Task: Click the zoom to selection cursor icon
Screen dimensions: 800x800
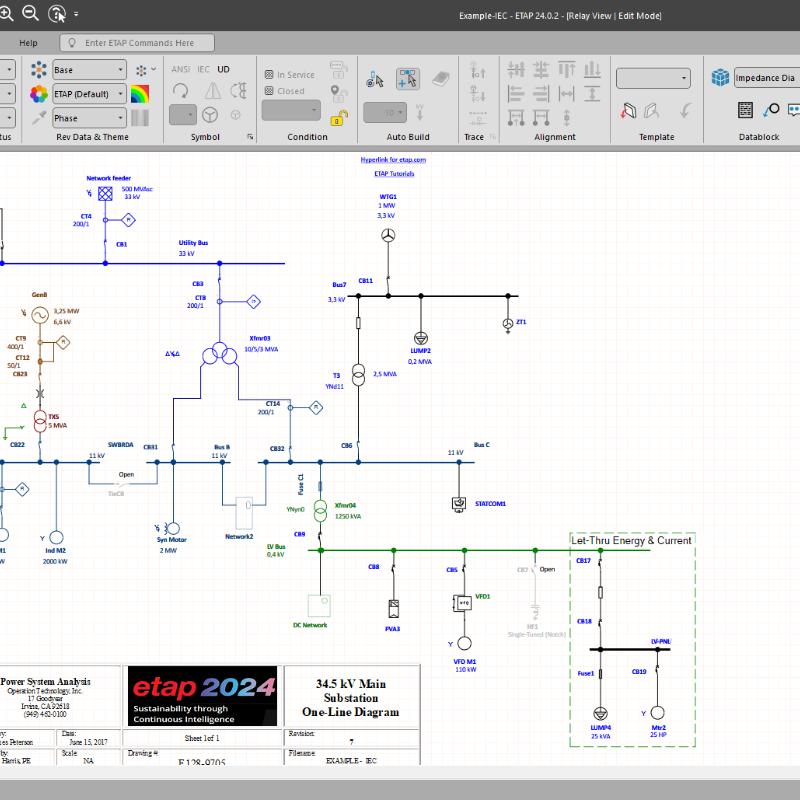Action: click(x=57, y=14)
